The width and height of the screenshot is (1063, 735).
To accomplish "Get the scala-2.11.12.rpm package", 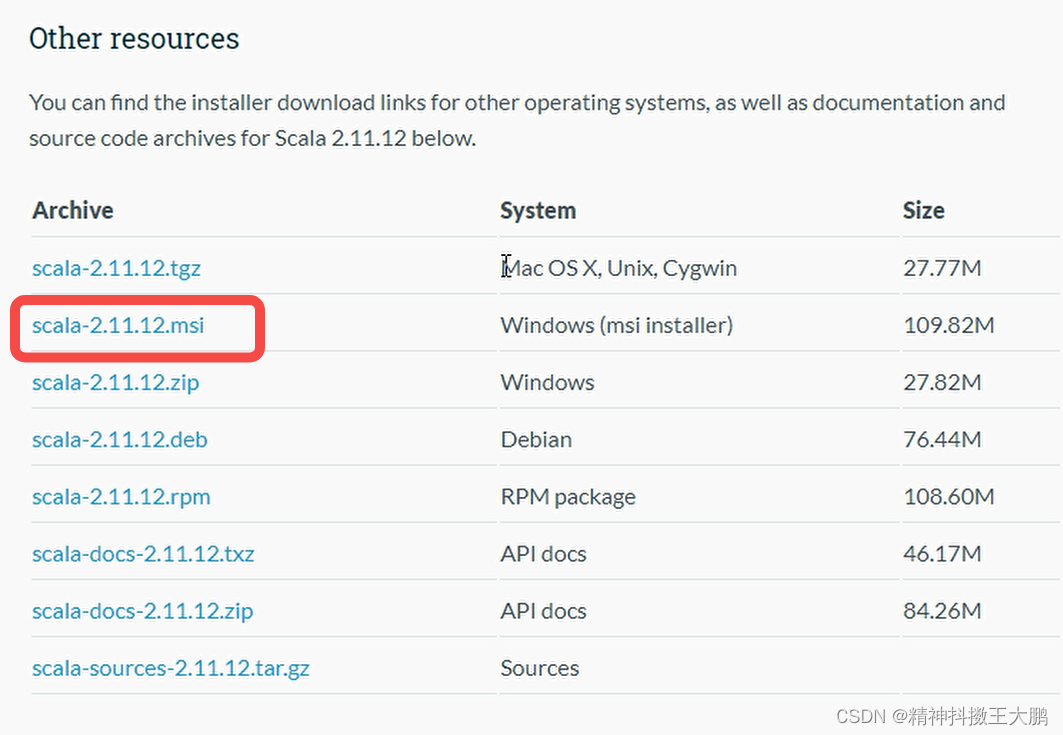I will point(121,497).
